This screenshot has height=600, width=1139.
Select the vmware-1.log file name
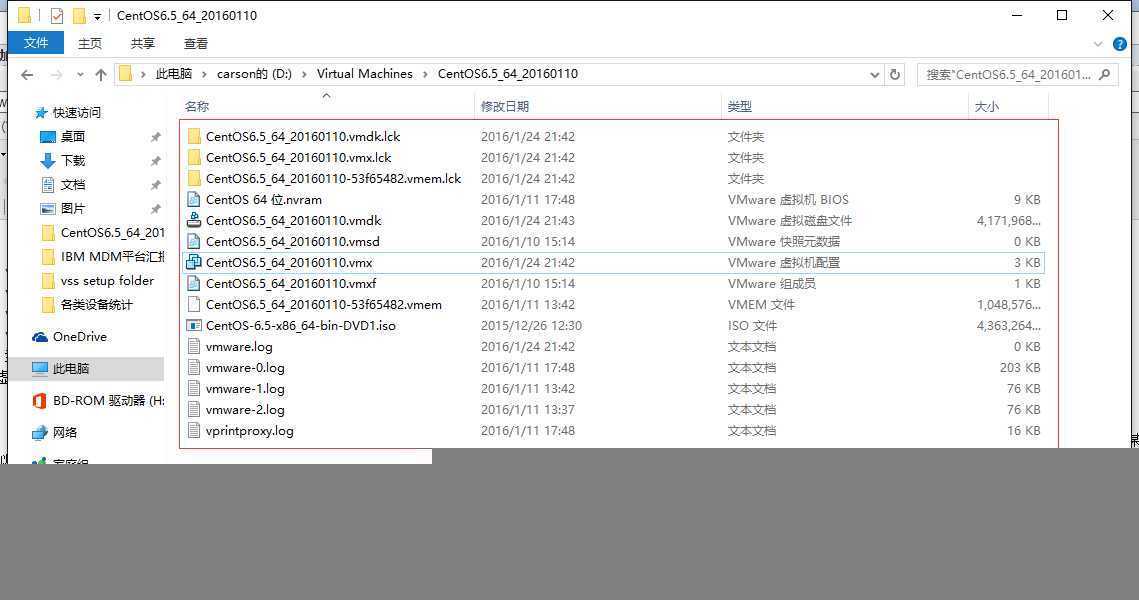[x=245, y=389]
